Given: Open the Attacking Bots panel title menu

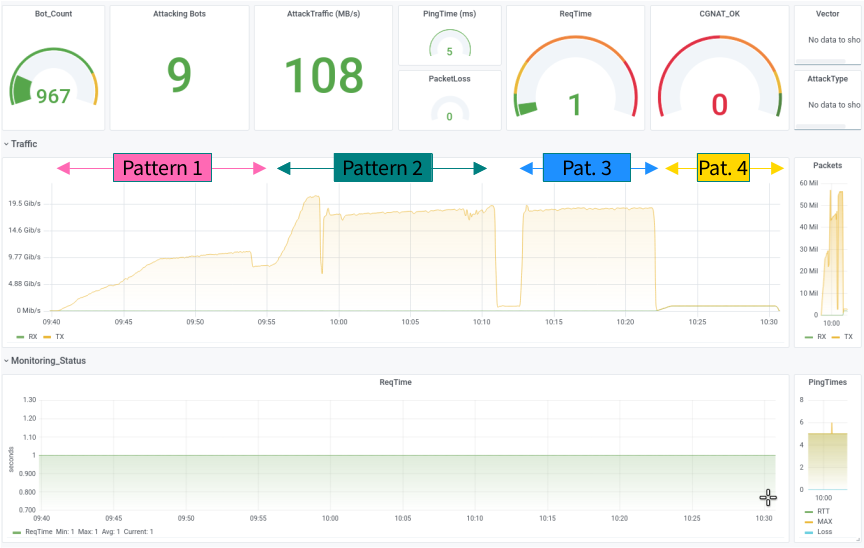Looking at the screenshot, I should [179, 14].
